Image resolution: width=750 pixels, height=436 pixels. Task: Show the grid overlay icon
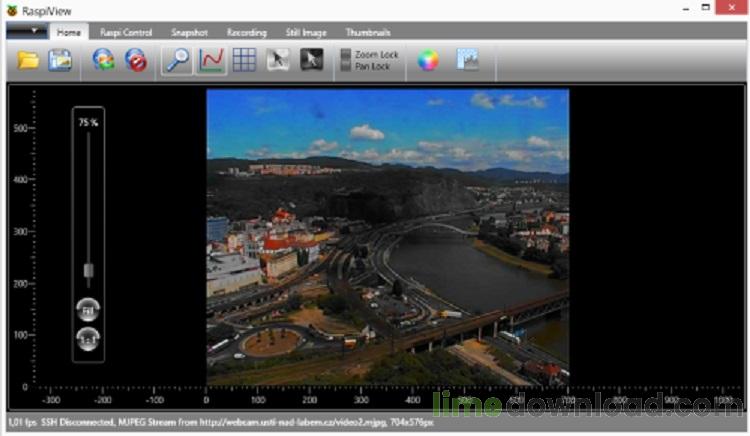244,60
